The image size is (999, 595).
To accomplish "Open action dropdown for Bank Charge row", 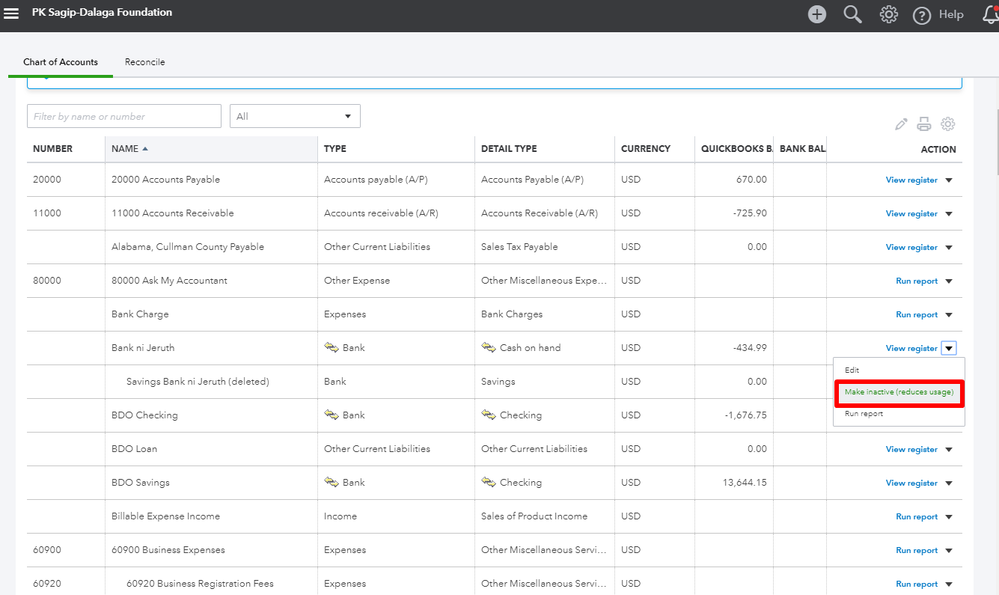I will [949, 315].
